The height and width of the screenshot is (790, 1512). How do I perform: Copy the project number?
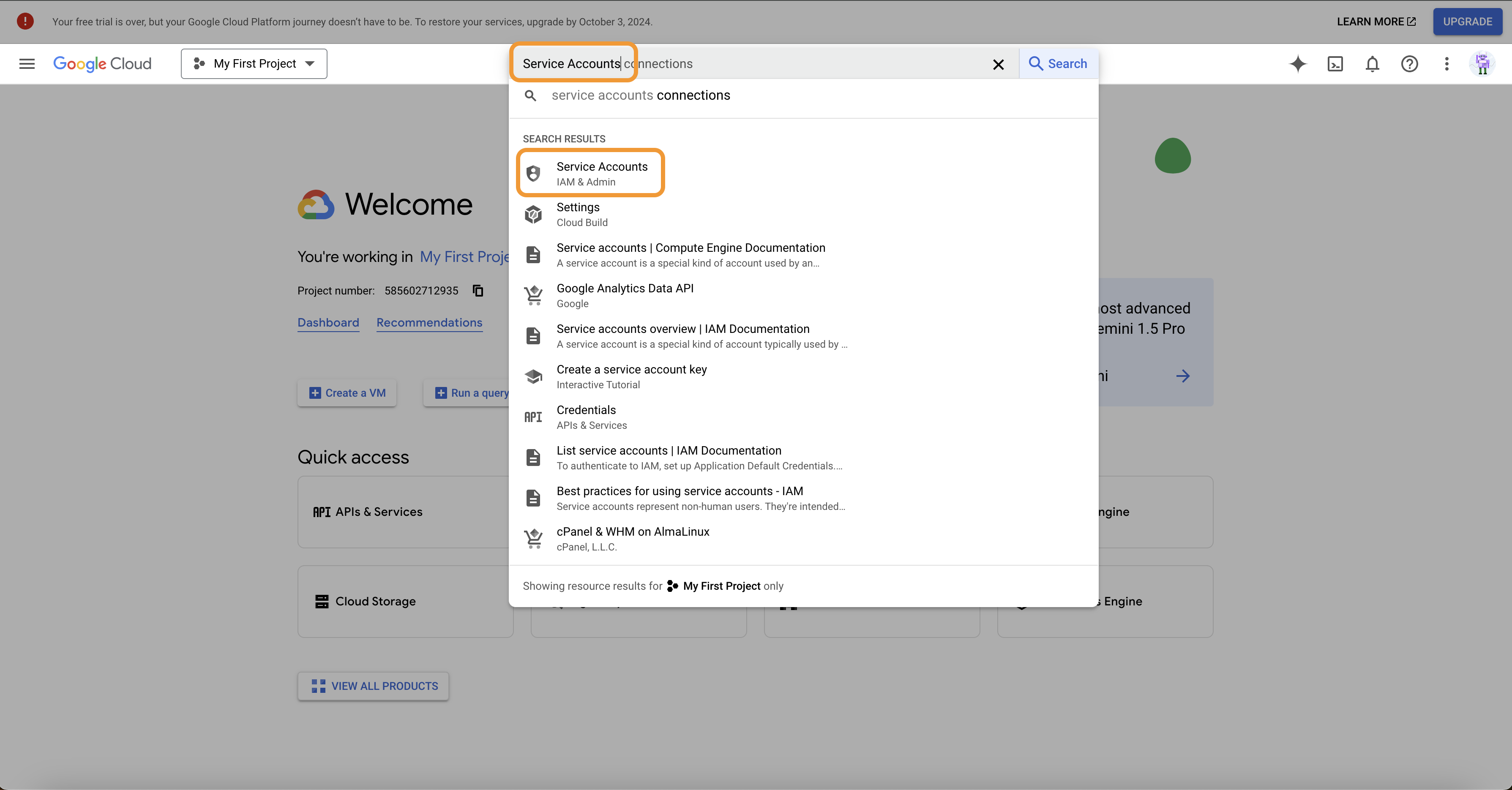point(478,291)
